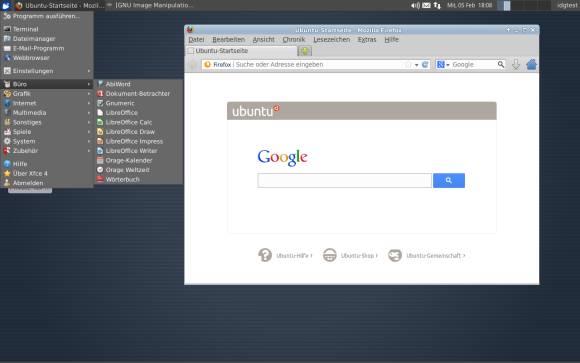Expand the Einstellungen submenu
580x363 pixels.
(47, 71)
